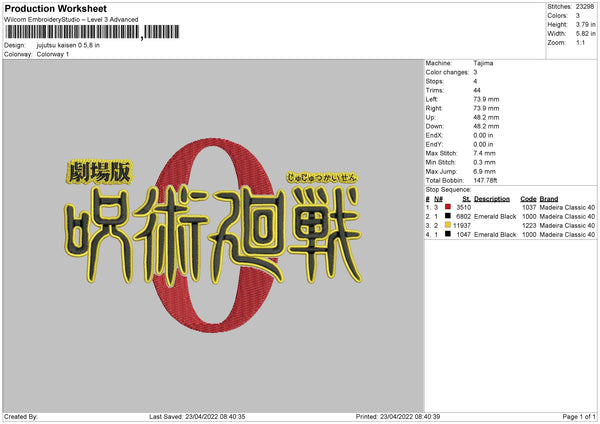The image size is (600, 424).
Task: Click the Min Stitch value 0.3 mm
Action: (x=484, y=162)
